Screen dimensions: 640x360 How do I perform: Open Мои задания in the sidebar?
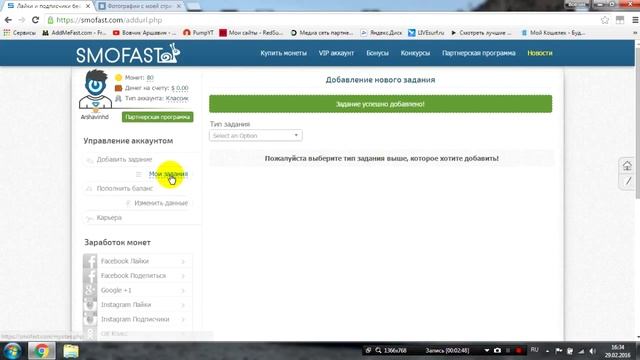(x=168, y=174)
